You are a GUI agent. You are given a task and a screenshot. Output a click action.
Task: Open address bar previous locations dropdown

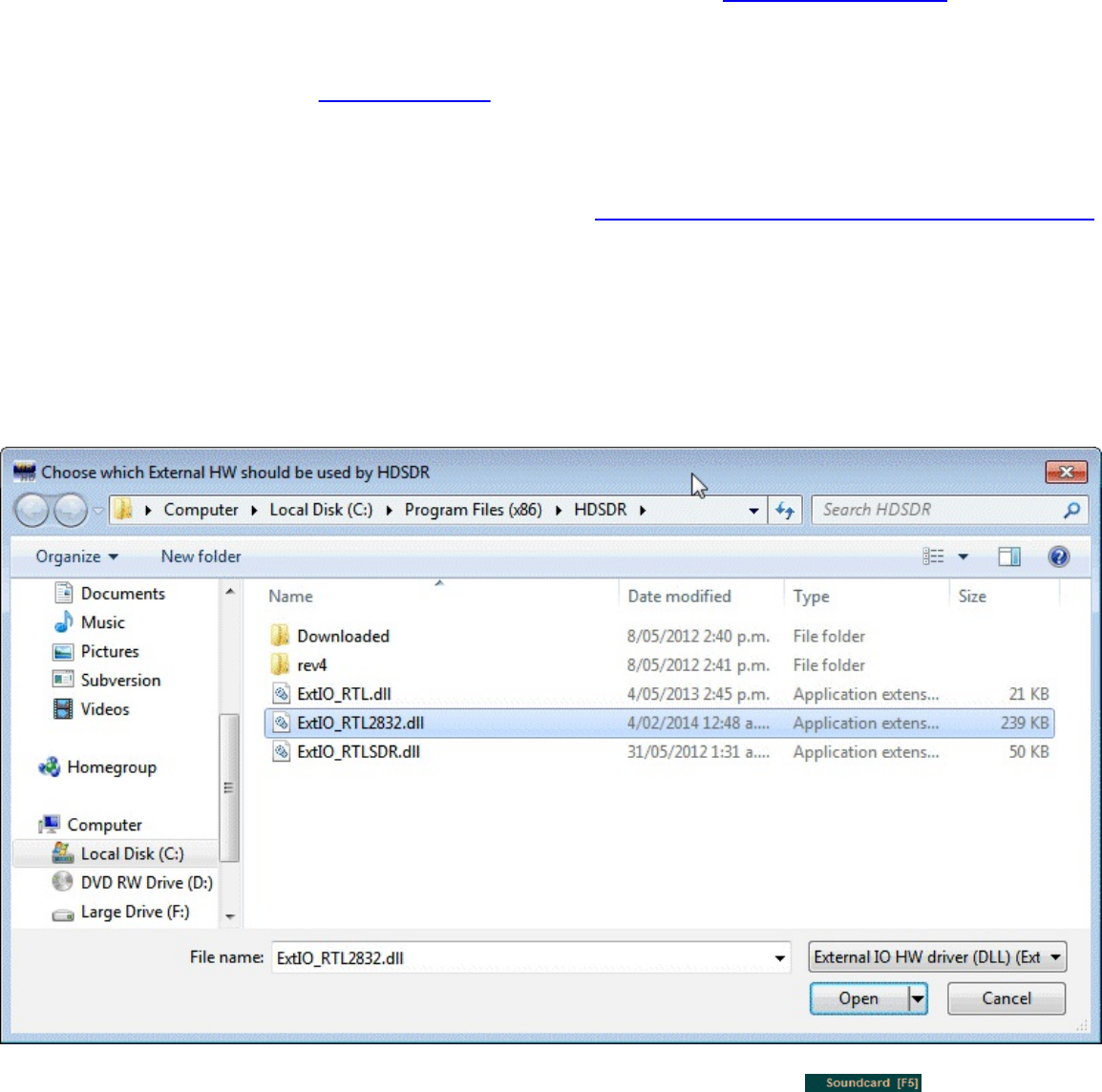753,511
